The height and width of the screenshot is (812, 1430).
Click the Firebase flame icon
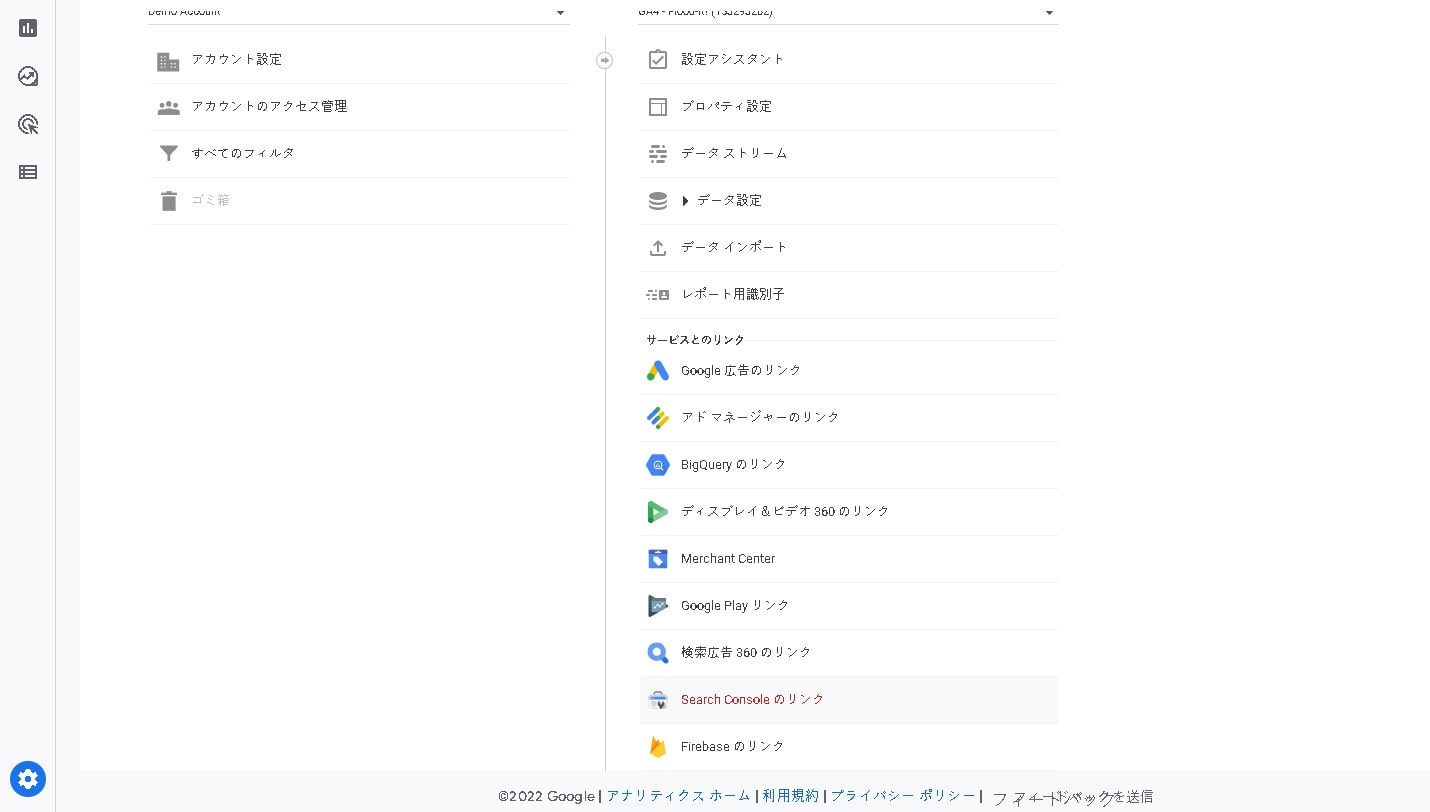point(657,747)
